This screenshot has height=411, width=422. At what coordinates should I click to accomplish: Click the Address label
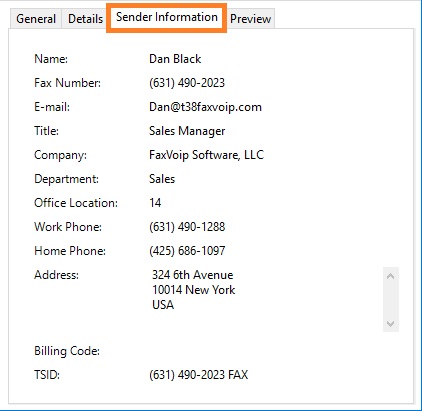pyautogui.click(x=56, y=275)
